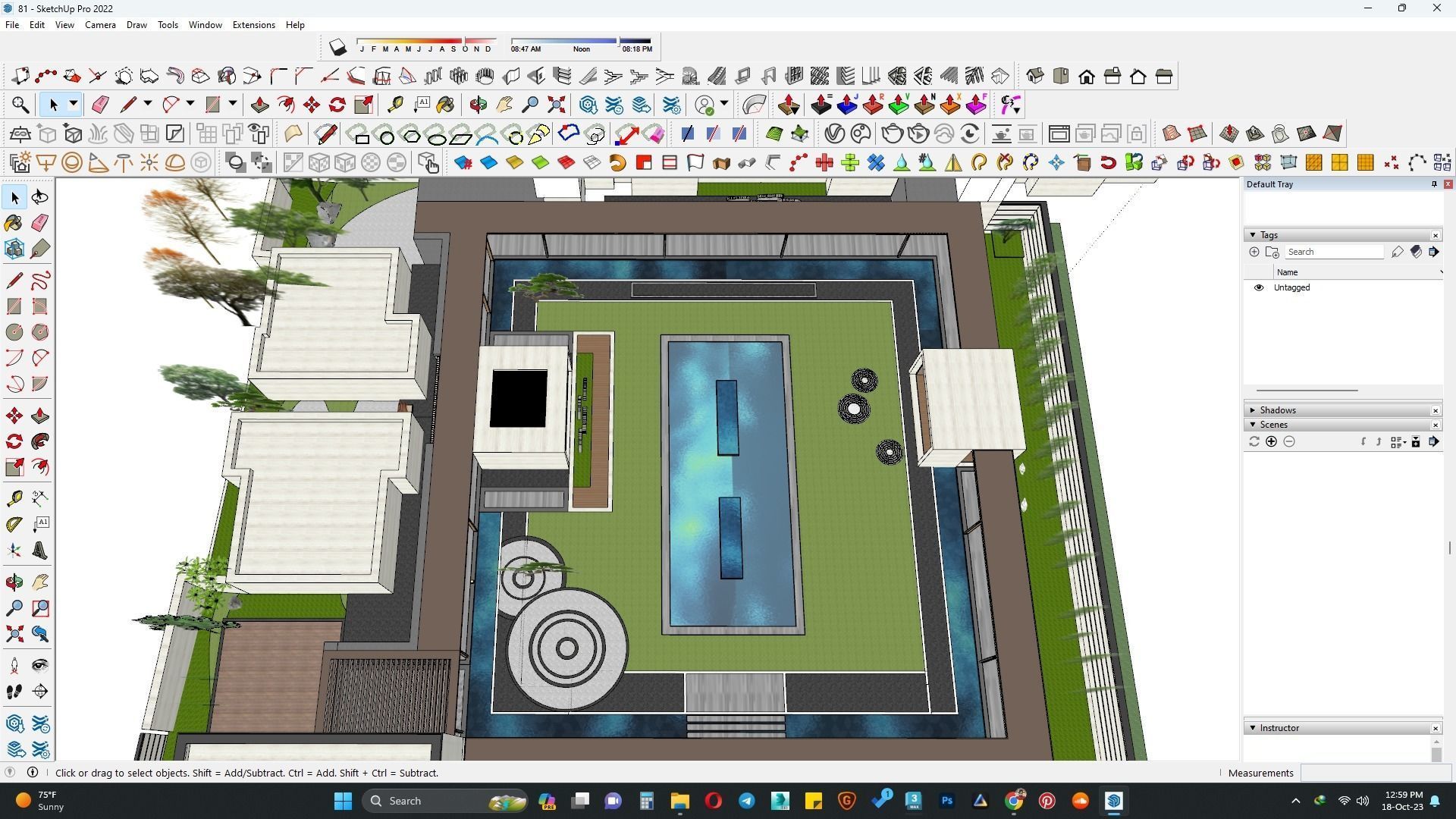Open Windows Start menu on taskbar

pos(343,801)
